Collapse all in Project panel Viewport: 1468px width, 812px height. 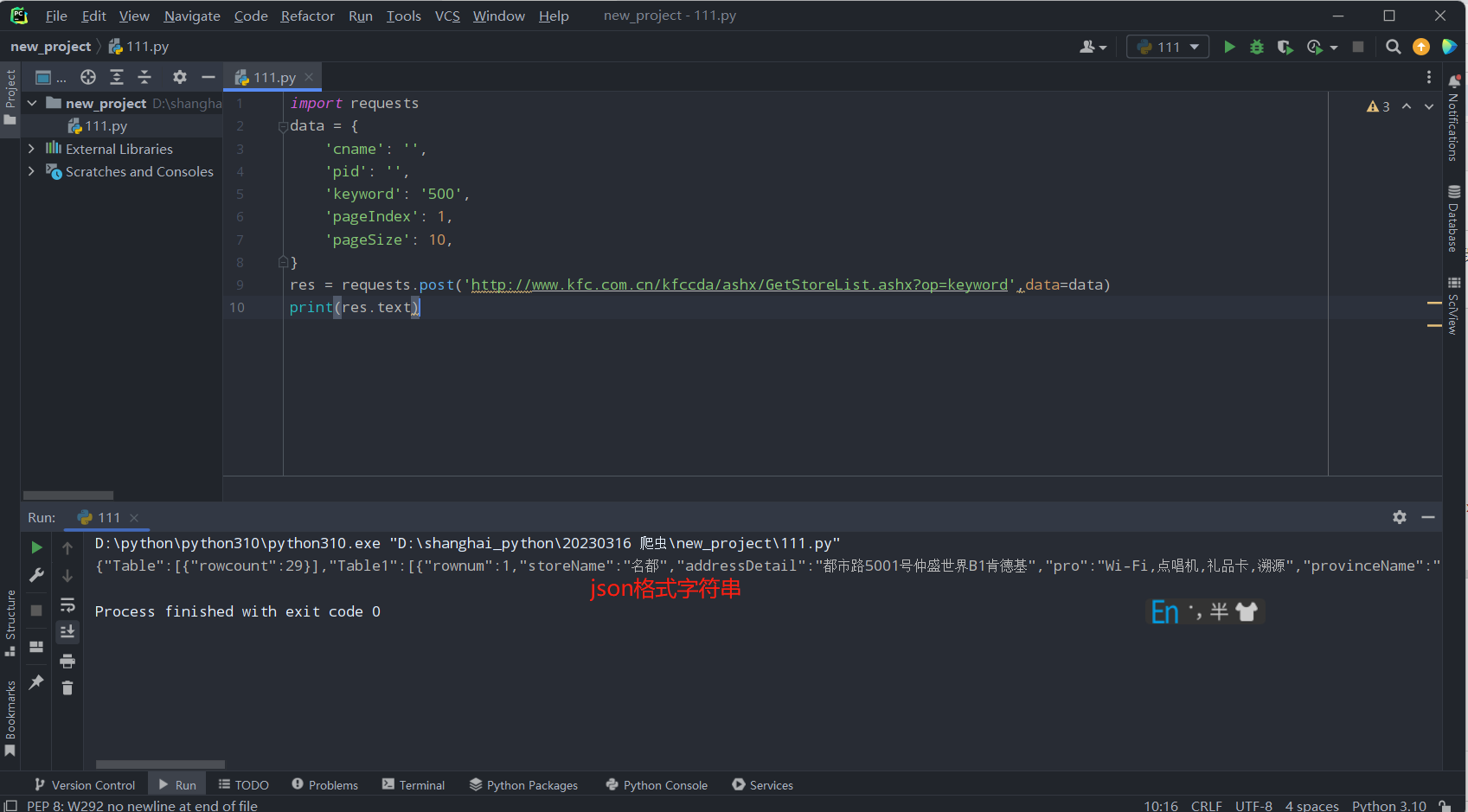(x=144, y=77)
